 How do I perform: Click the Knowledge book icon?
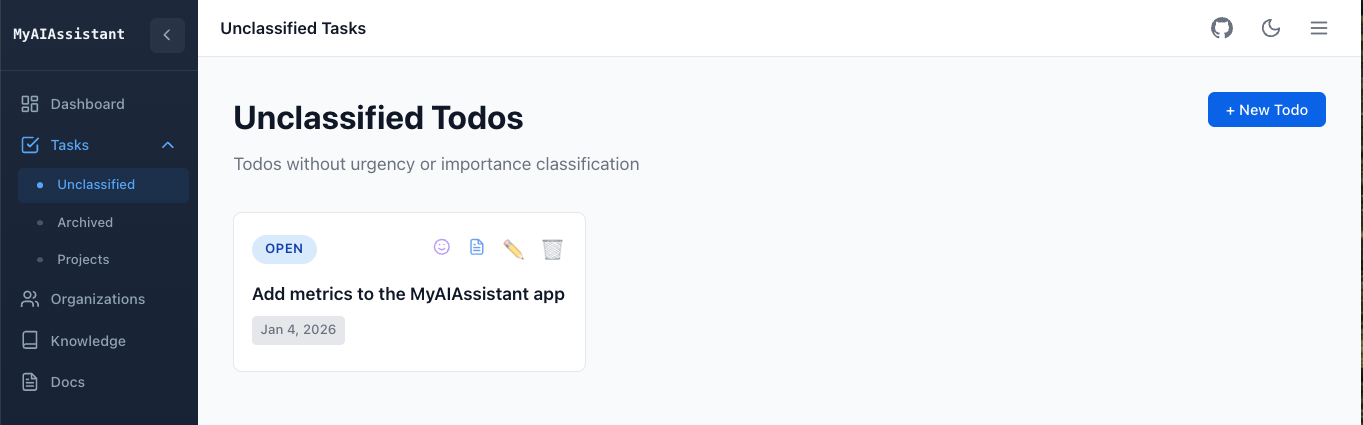[x=30, y=341]
